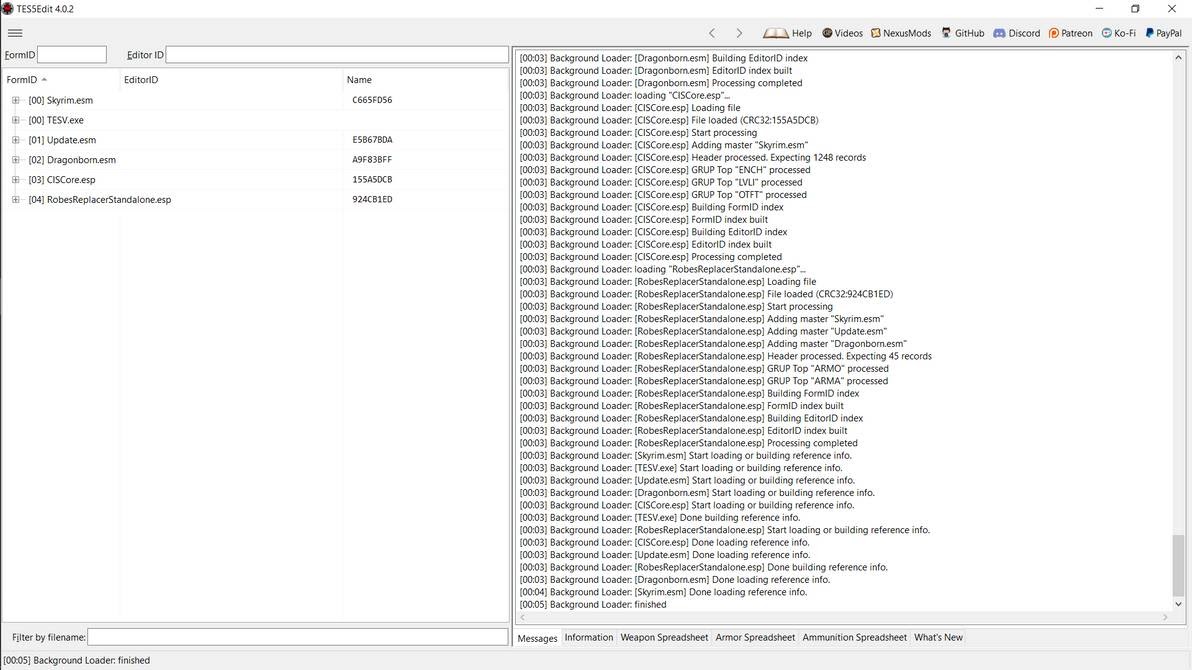Switch to the Armor Spreadsheet tab
This screenshot has width=1192, height=670.
(756, 637)
